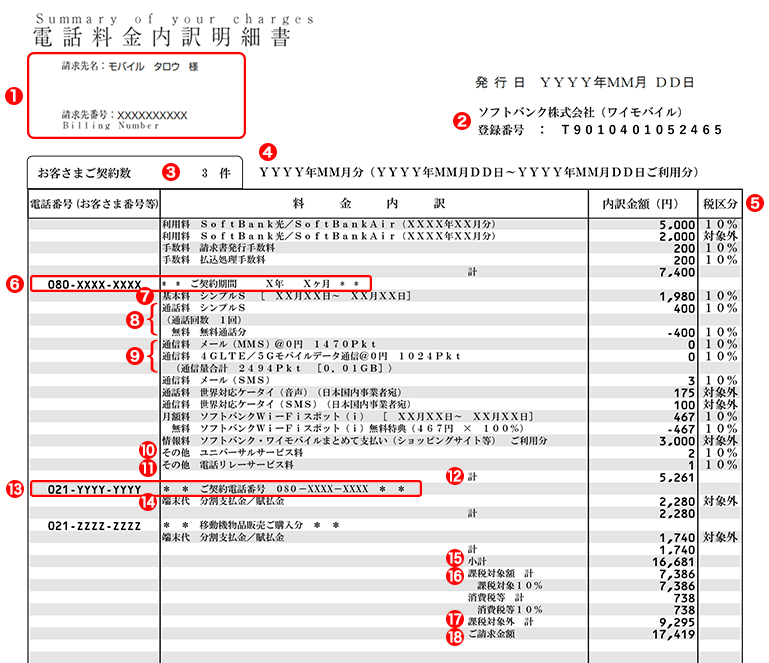Select the ご請求金額 label
769x663 pixels.
[x=491, y=634]
